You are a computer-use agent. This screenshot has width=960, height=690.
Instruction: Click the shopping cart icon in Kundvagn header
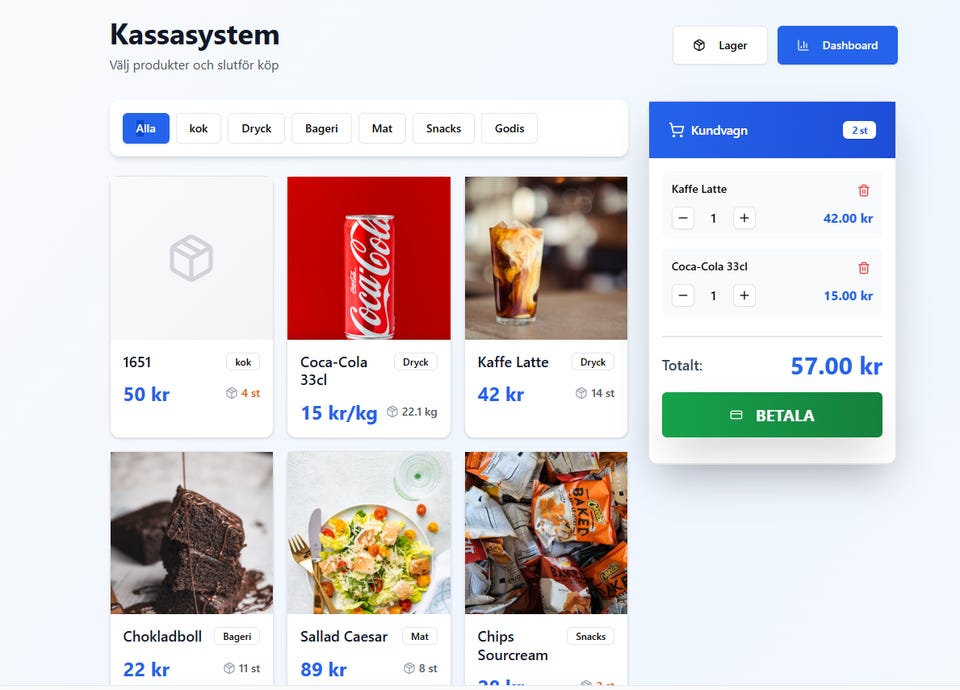[676, 130]
